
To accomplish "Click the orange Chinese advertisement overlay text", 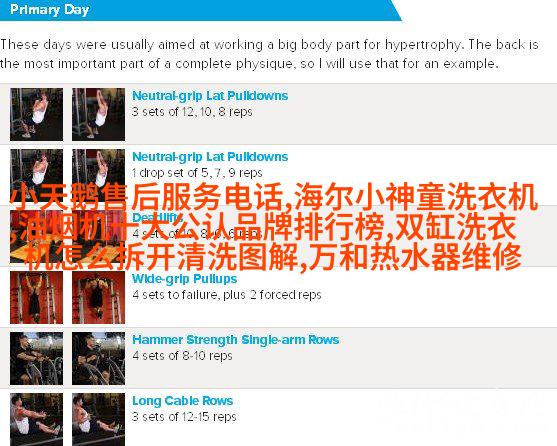I will 274,226.
